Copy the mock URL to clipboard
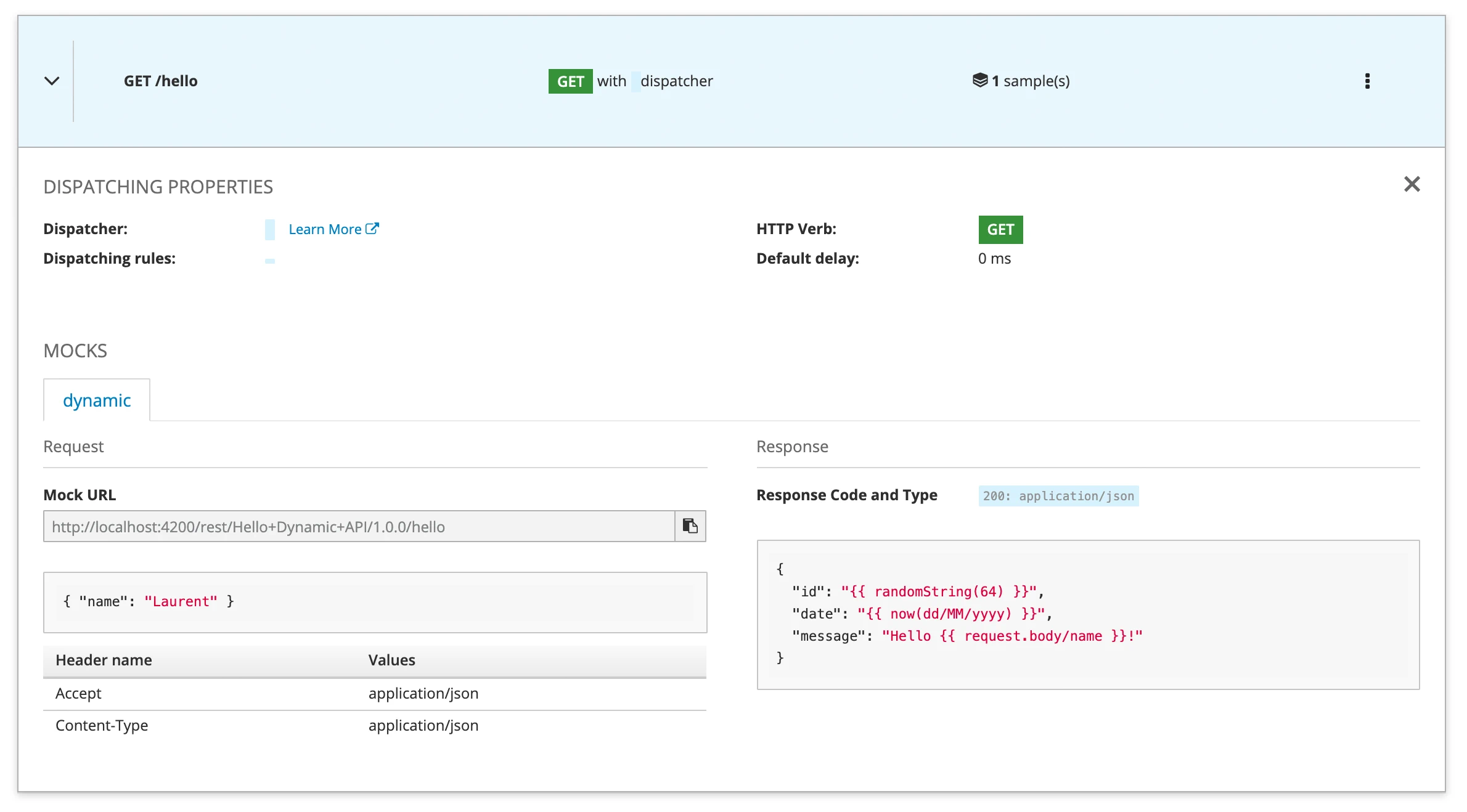Image resolution: width=1467 pixels, height=812 pixels. pyautogui.click(x=690, y=526)
